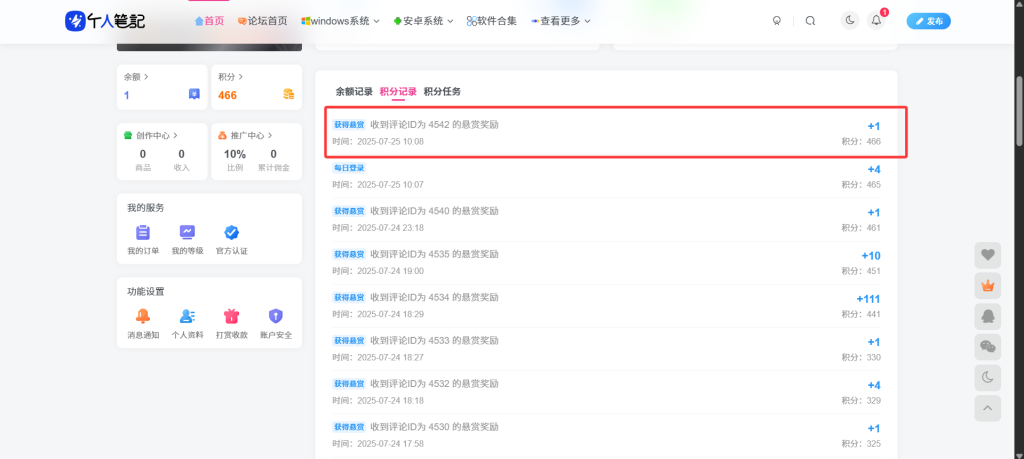Click the 官方认证 verification badge icon
This screenshot has width=1024, height=459.
[231, 232]
